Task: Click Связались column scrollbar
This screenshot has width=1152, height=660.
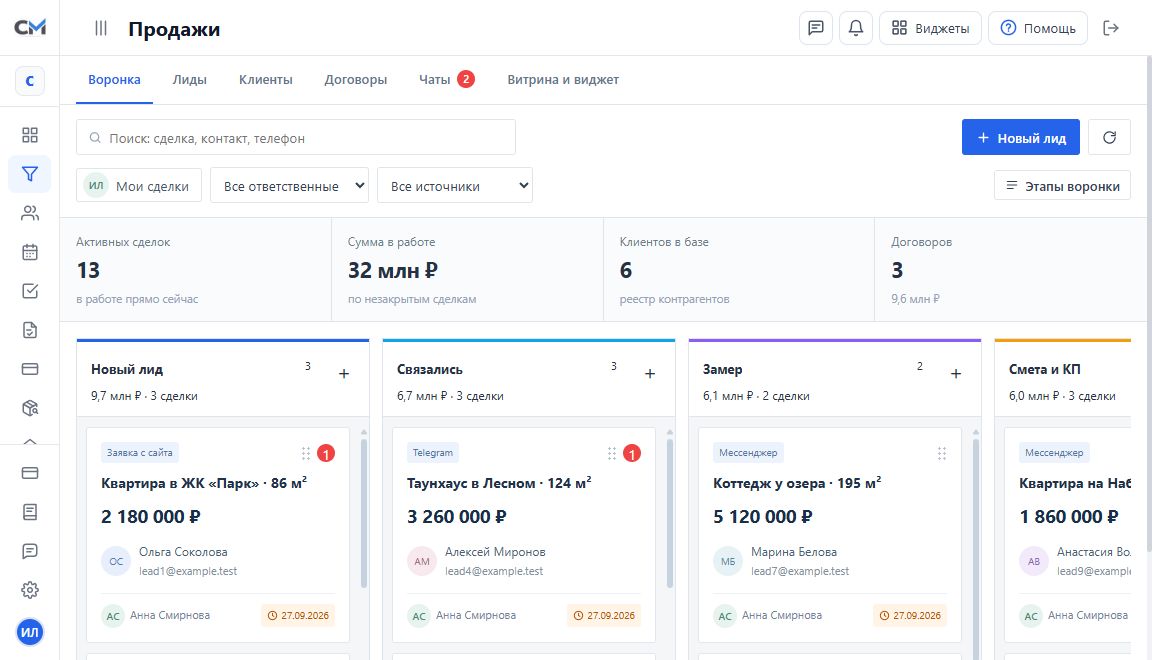Action: point(669,514)
